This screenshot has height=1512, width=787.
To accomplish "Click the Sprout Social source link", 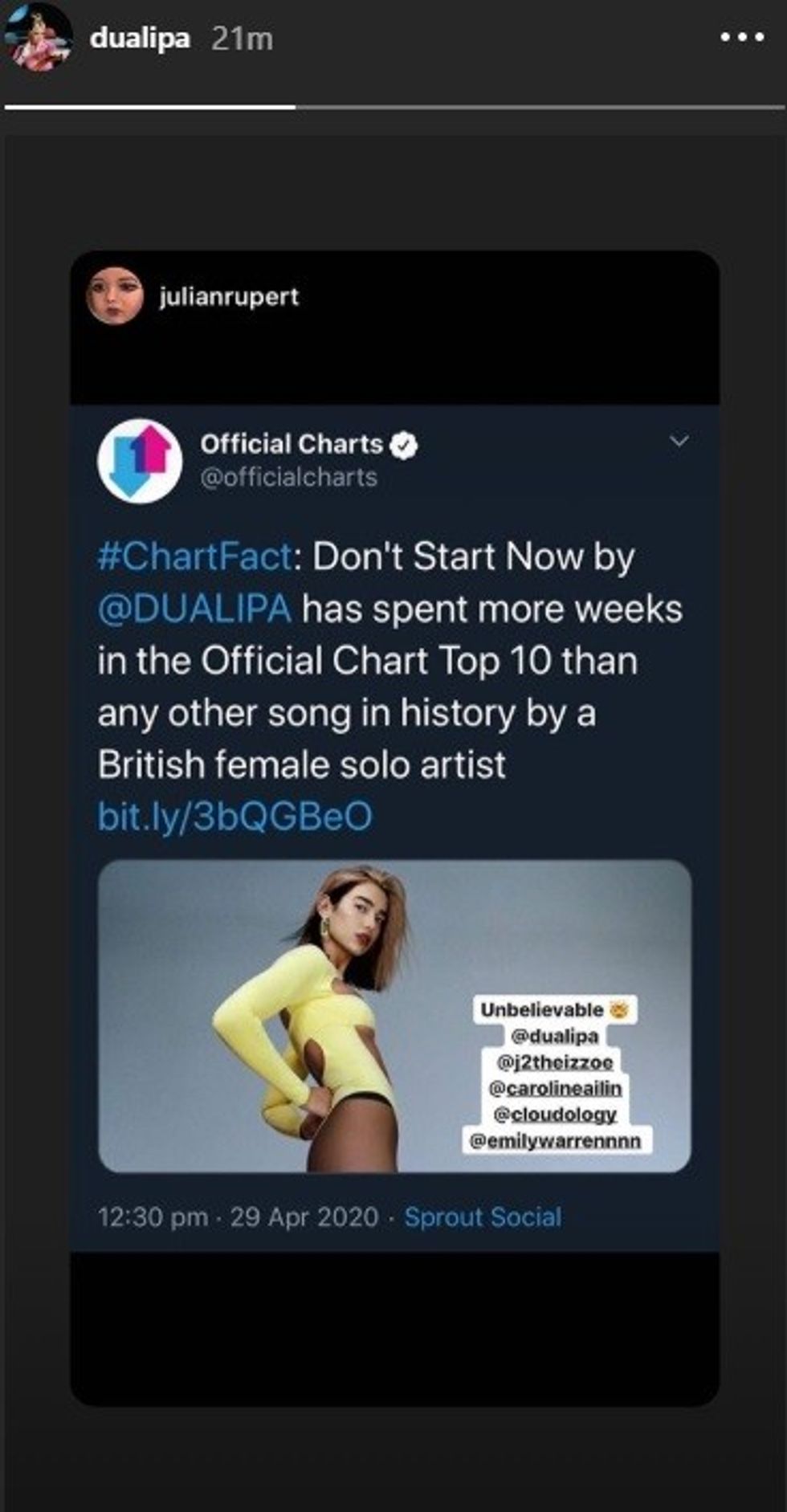I will click(483, 1217).
